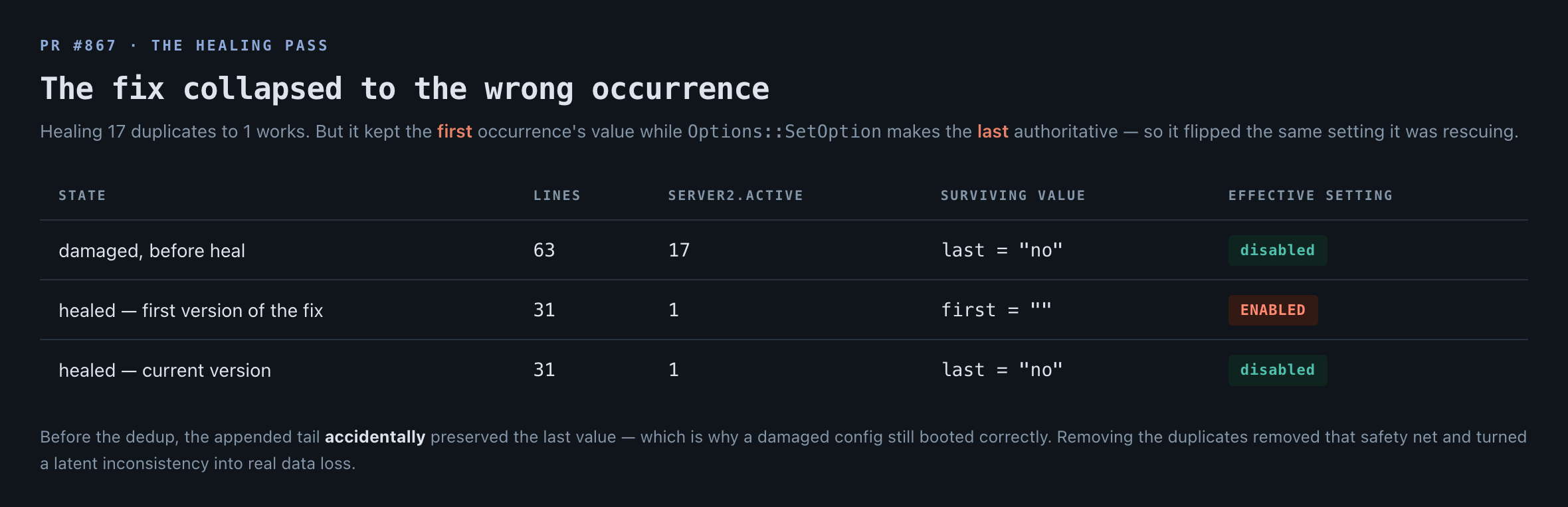Select the 'healed — first version of the fix' row
This screenshot has width=1568, height=507.
pyautogui.click(x=784, y=310)
